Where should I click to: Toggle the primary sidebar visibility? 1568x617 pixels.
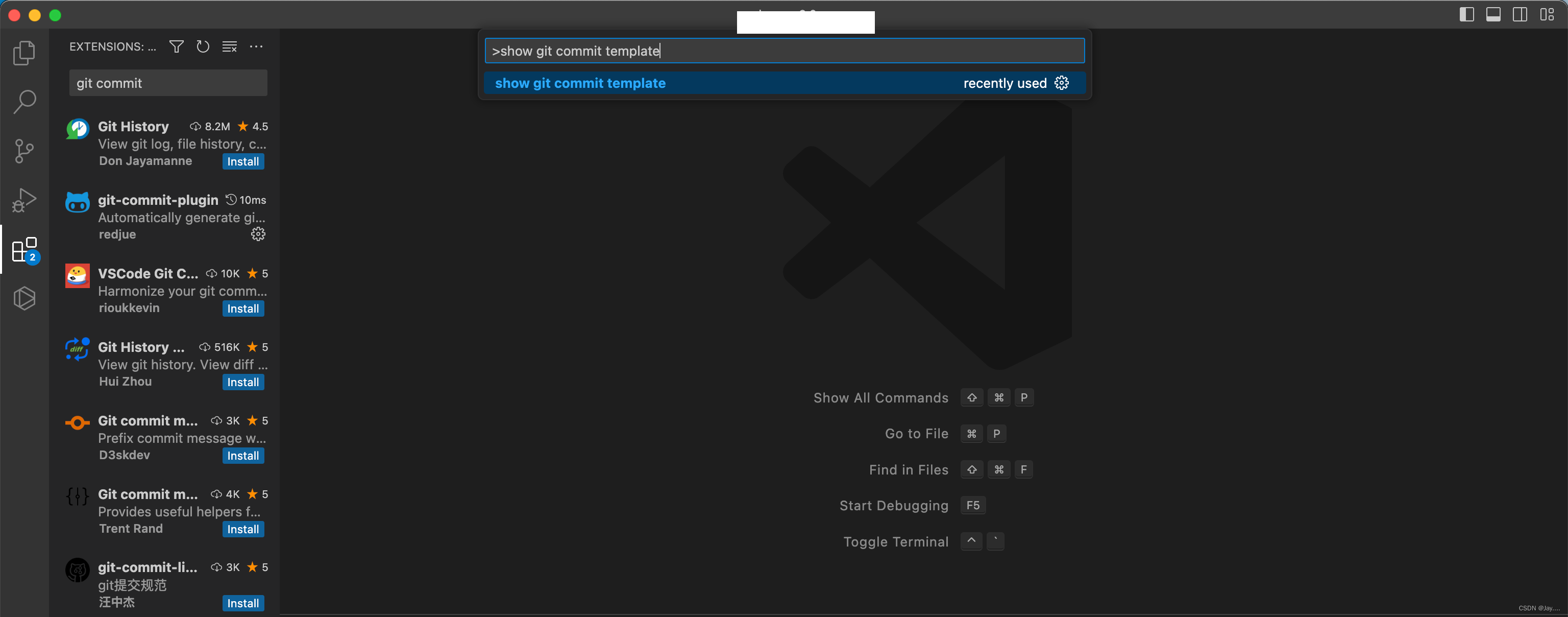click(1467, 15)
